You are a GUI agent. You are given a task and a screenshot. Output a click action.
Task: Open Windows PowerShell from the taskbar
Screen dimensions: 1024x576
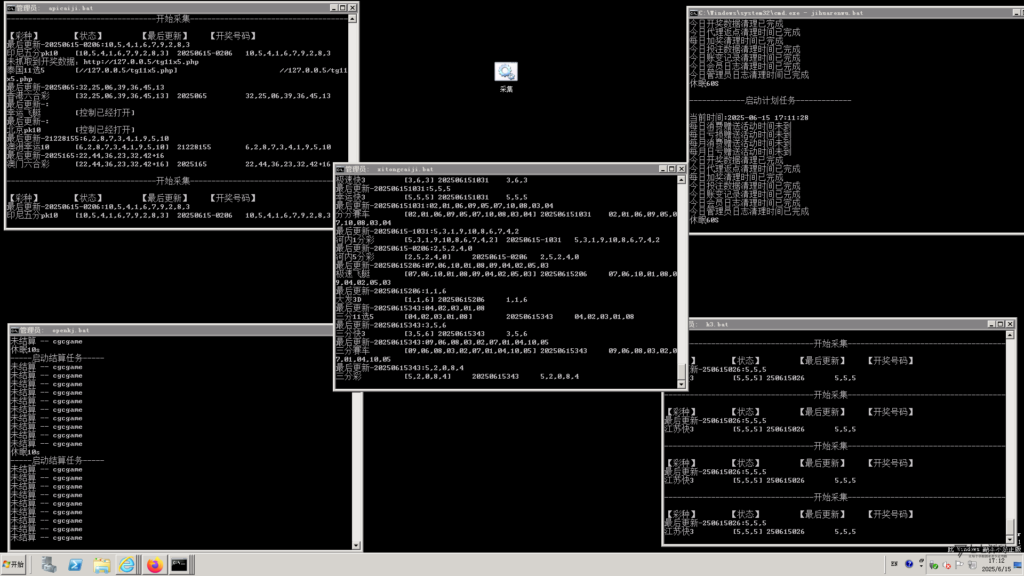click(75, 565)
